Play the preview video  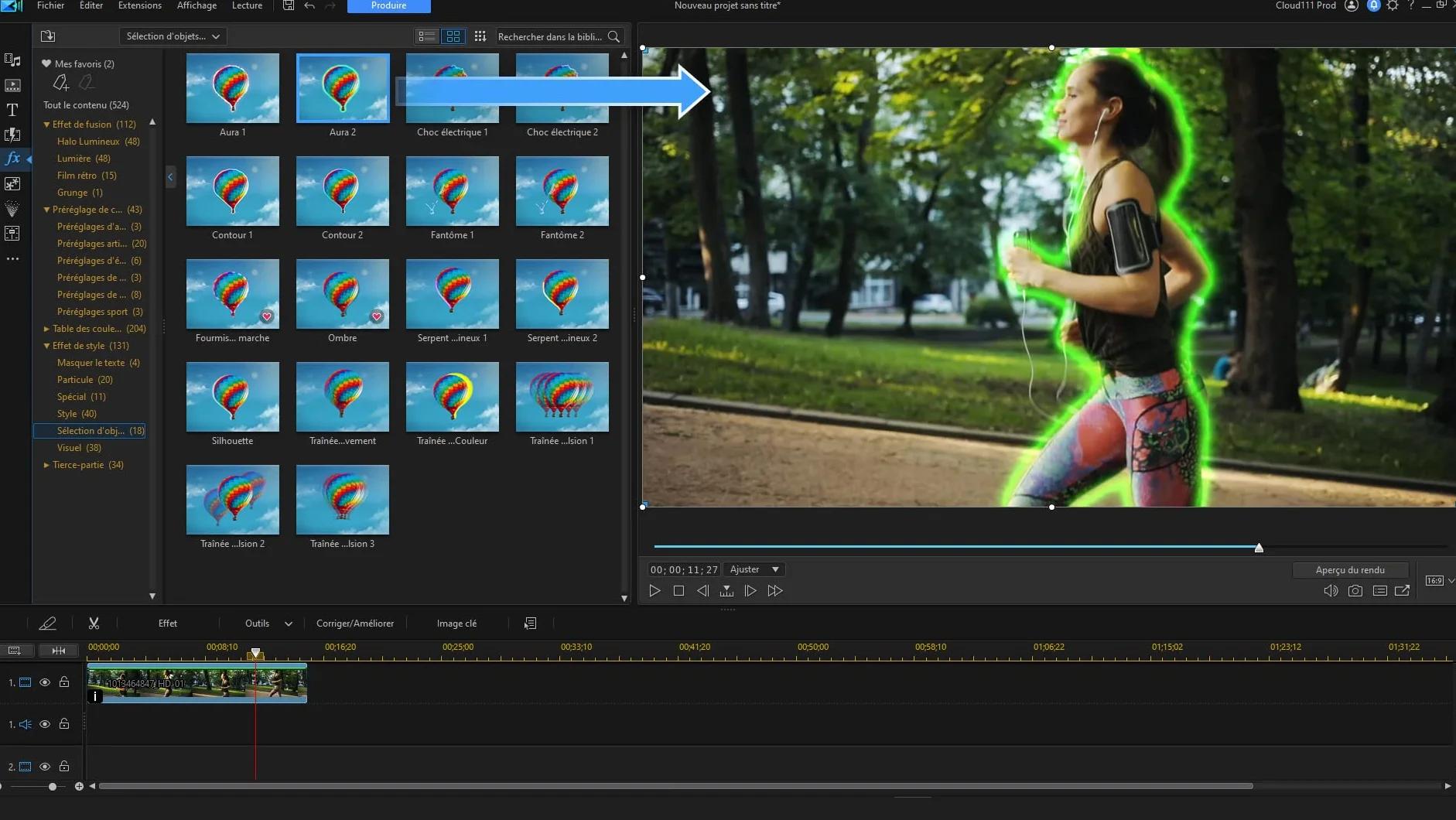[x=655, y=591]
